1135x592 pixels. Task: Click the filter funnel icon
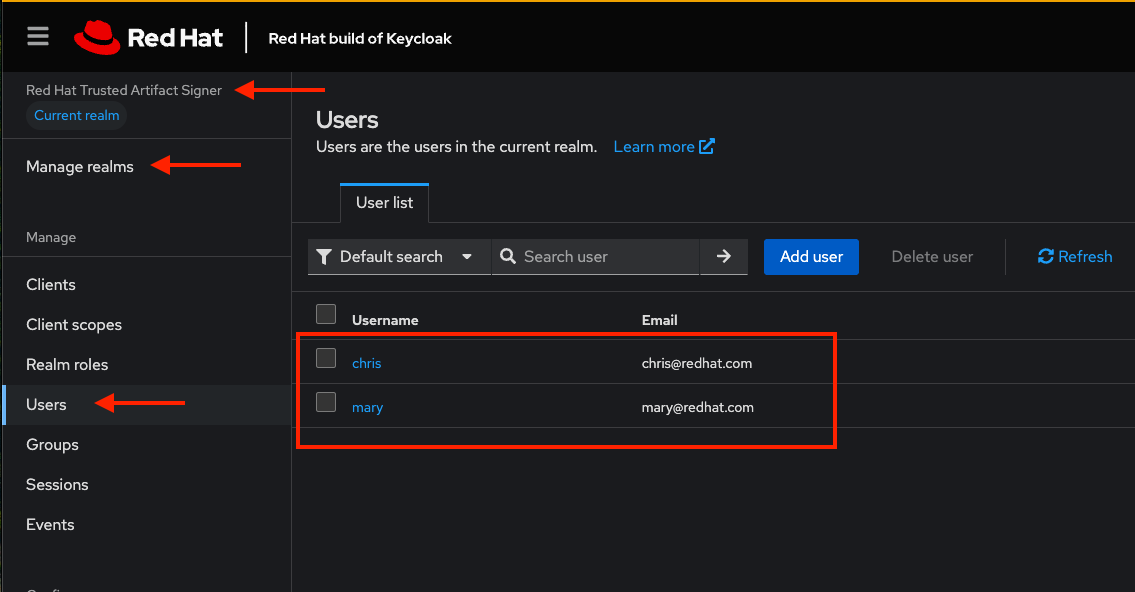tap(324, 257)
